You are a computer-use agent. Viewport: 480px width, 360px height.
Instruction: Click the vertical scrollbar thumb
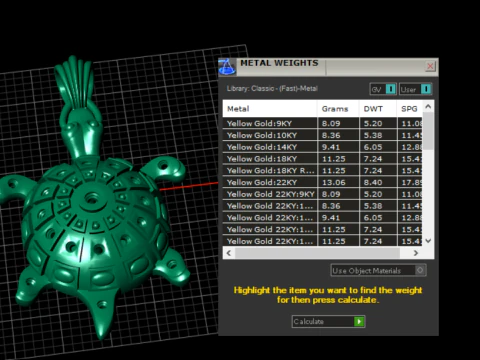pos(428,131)
